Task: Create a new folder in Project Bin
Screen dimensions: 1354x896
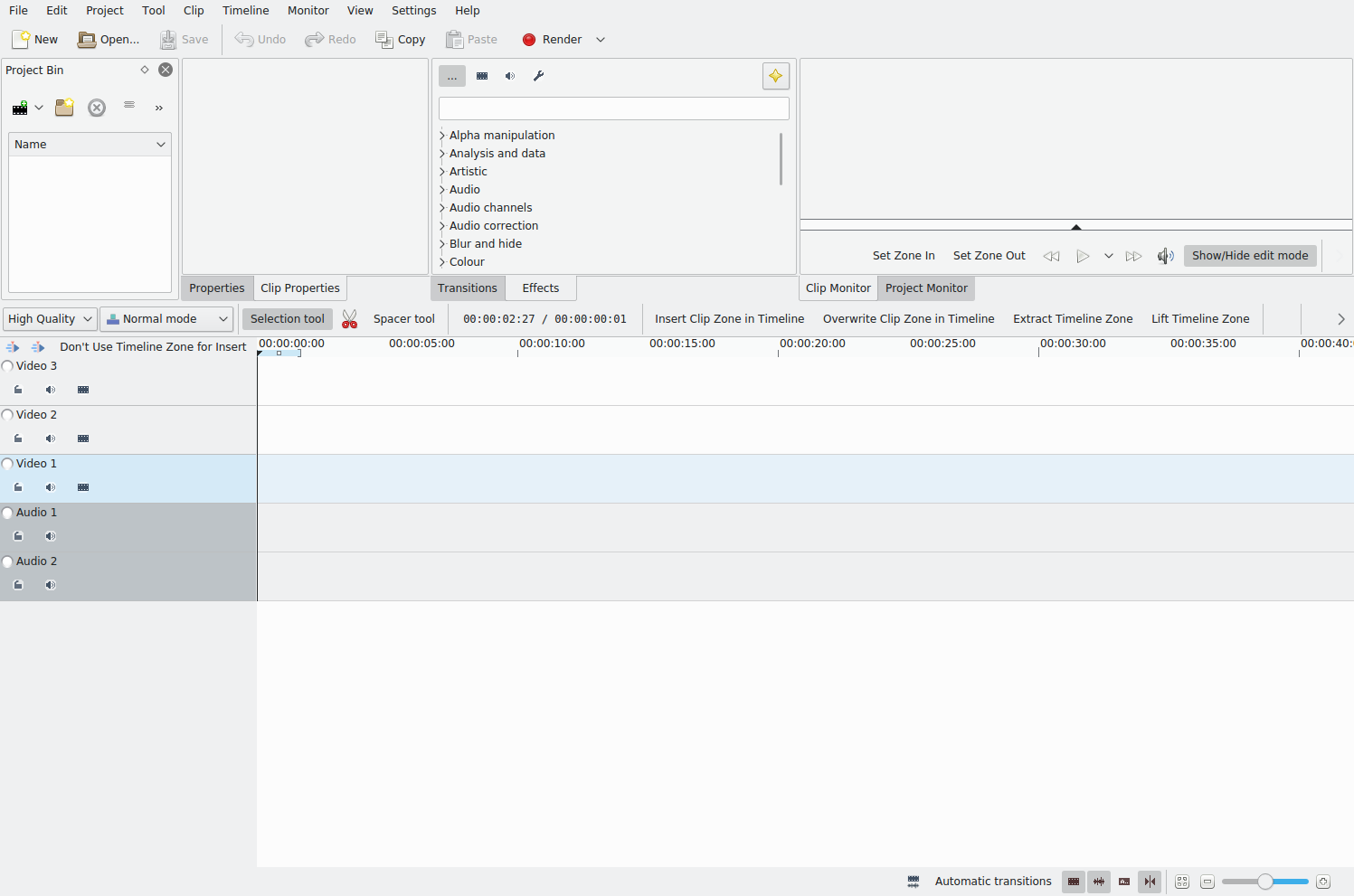Action: pyautogui.click(x=64, y=108)
